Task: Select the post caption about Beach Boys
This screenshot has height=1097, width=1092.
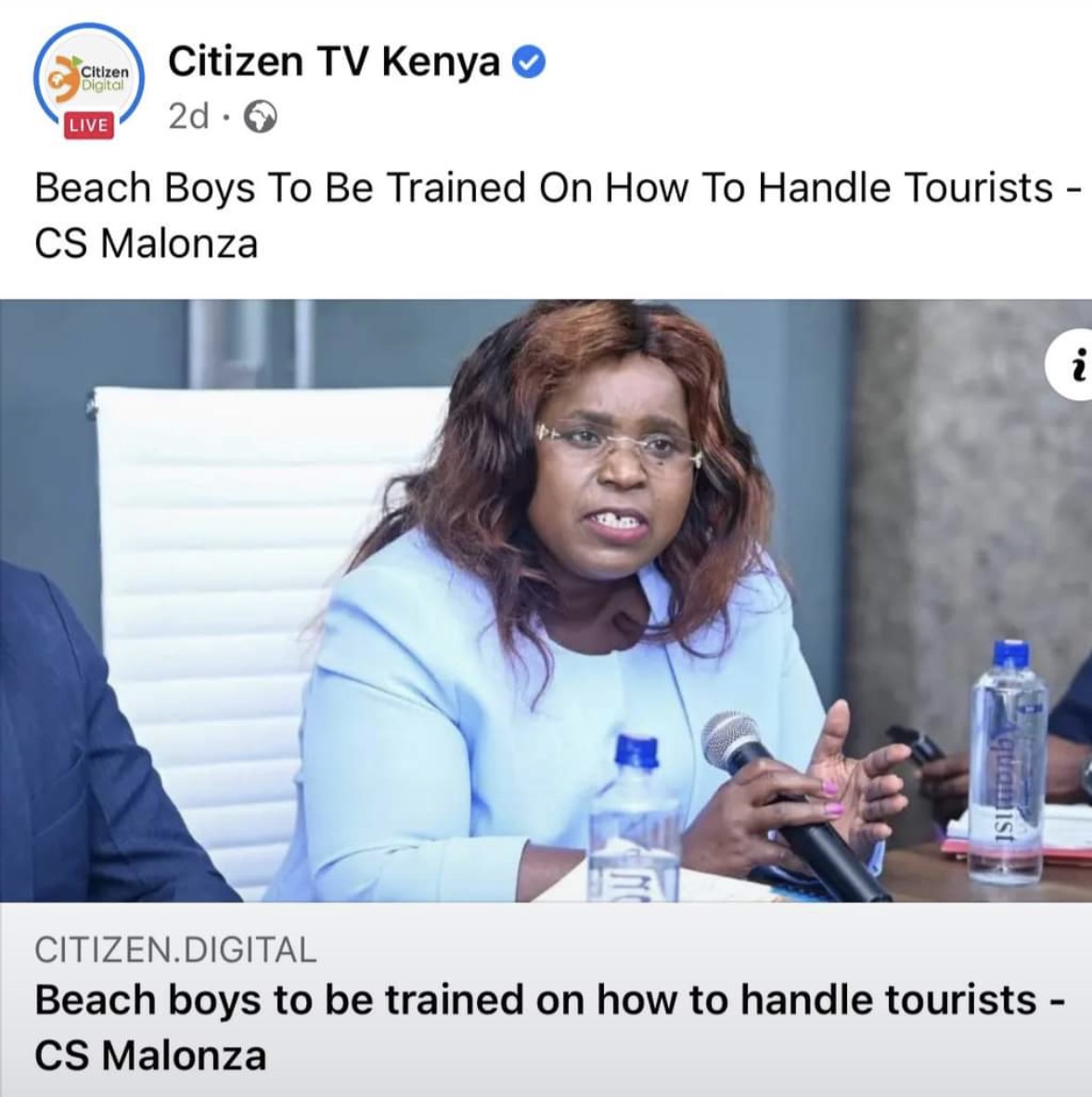Action: coord(559,215)
